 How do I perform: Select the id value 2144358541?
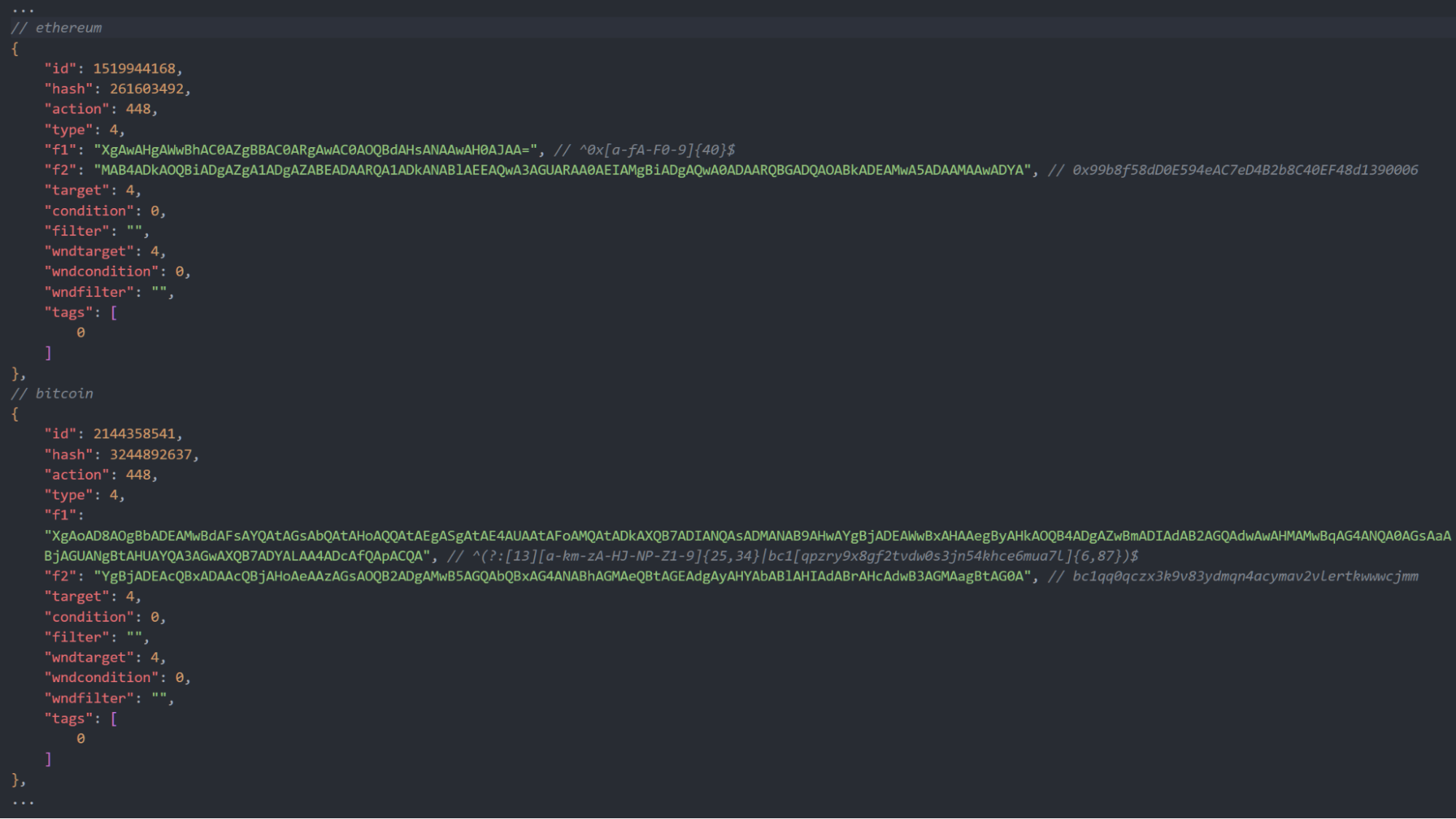(x=134, y=434)
